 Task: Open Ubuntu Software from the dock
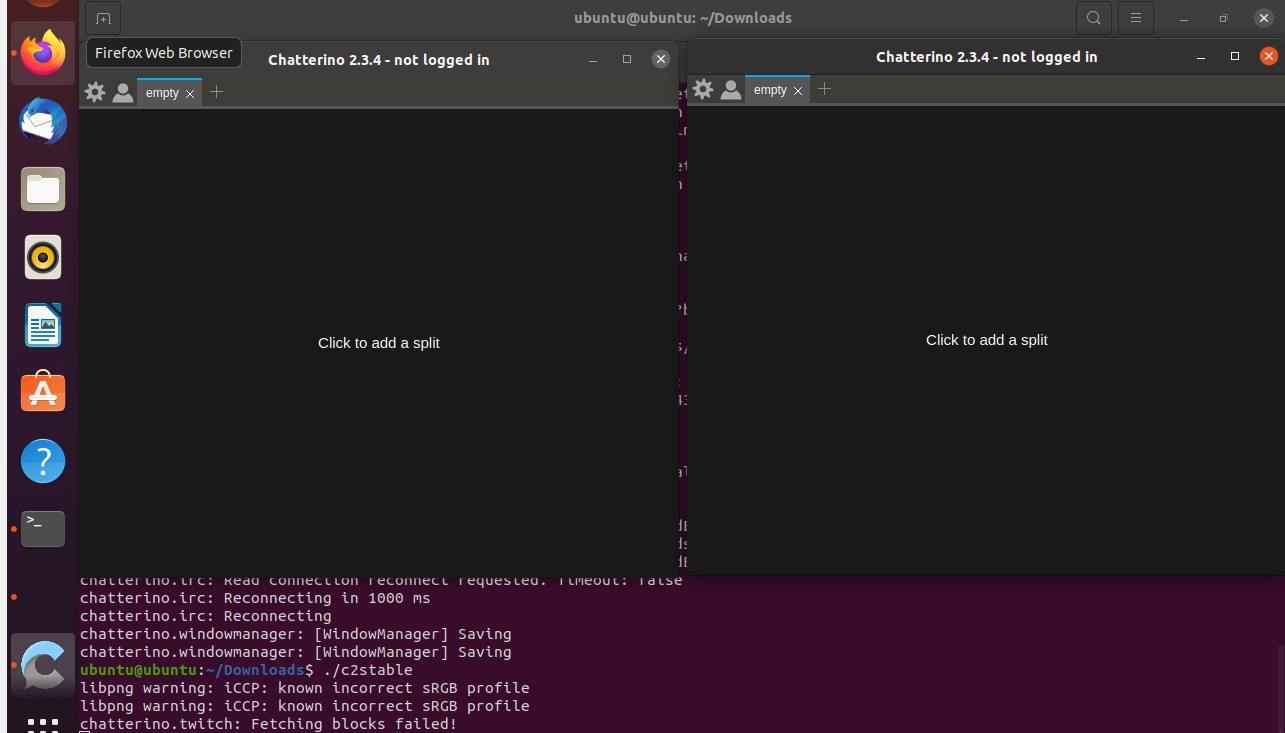[43, 393]
